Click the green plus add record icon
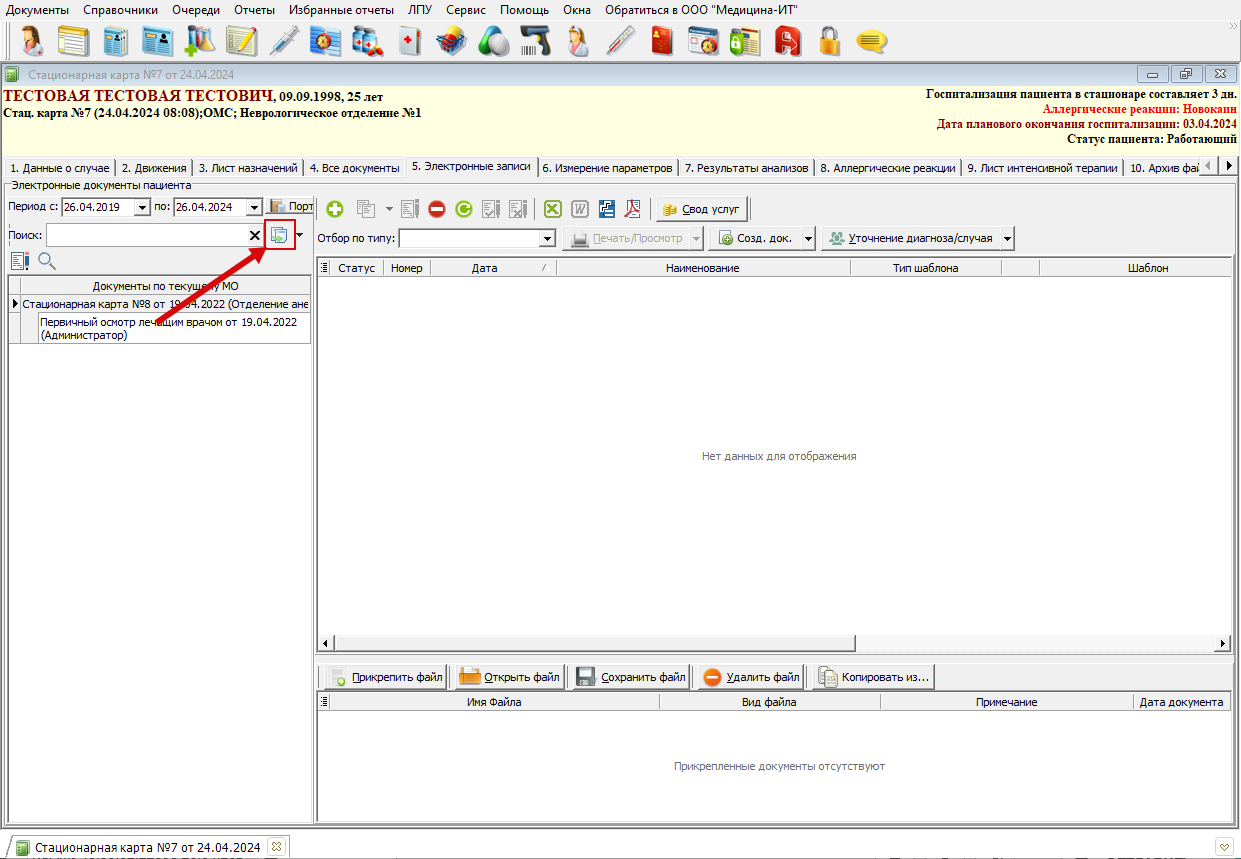This screenshot has height=859, width=1241. tap(335, 209)
